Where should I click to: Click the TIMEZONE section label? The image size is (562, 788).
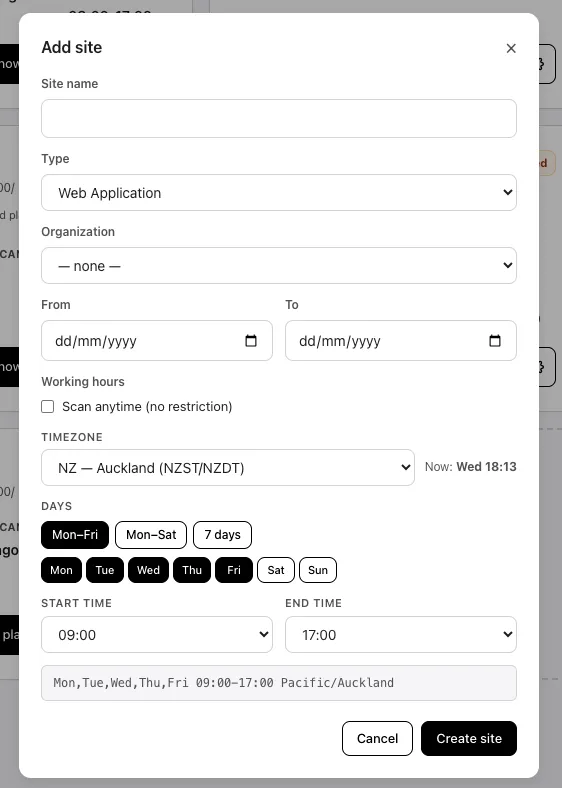point(72,437)
